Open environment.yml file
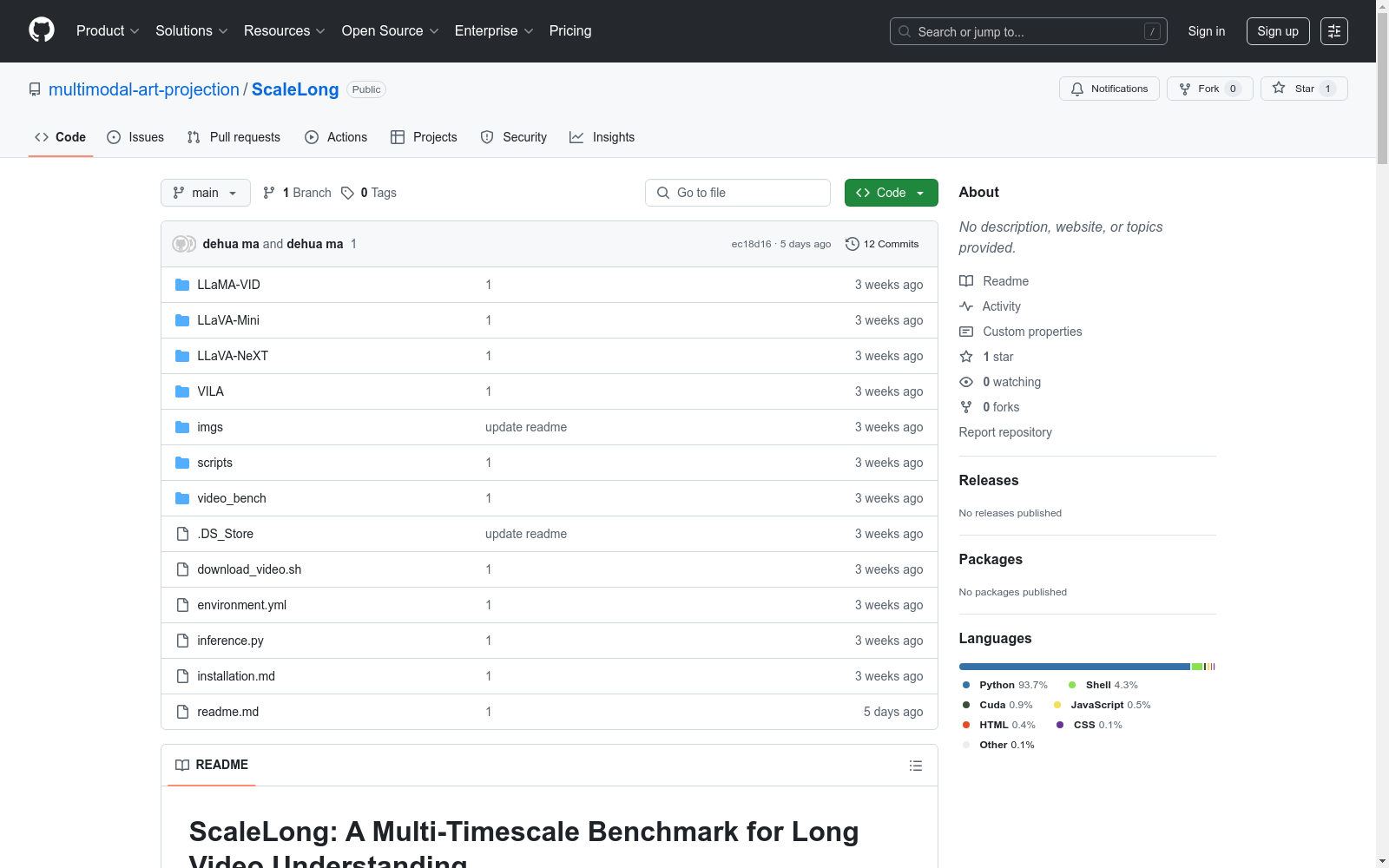1389x868 pixels. [241, 605]
